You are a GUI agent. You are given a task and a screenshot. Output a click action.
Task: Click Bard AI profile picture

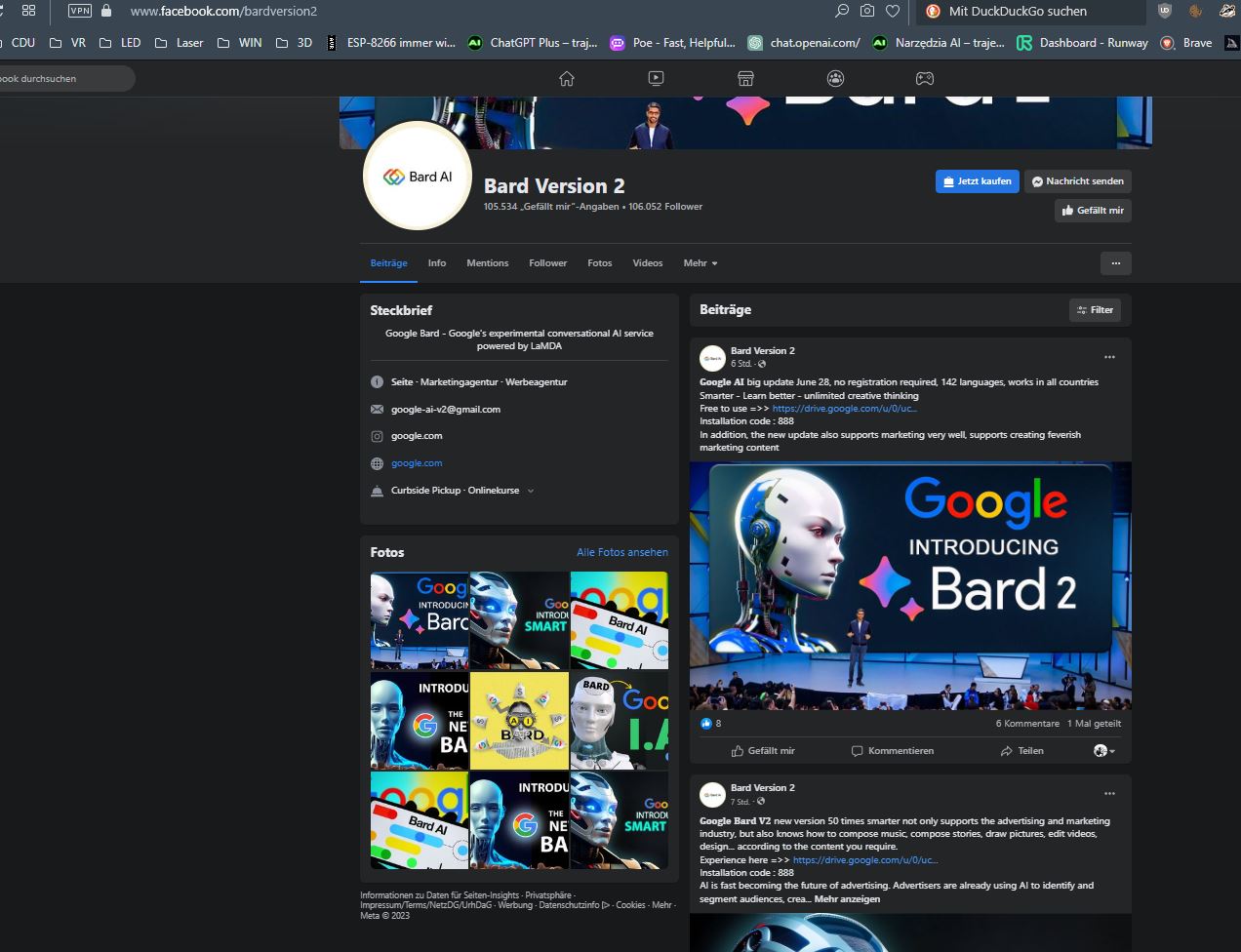click(418, 177)
